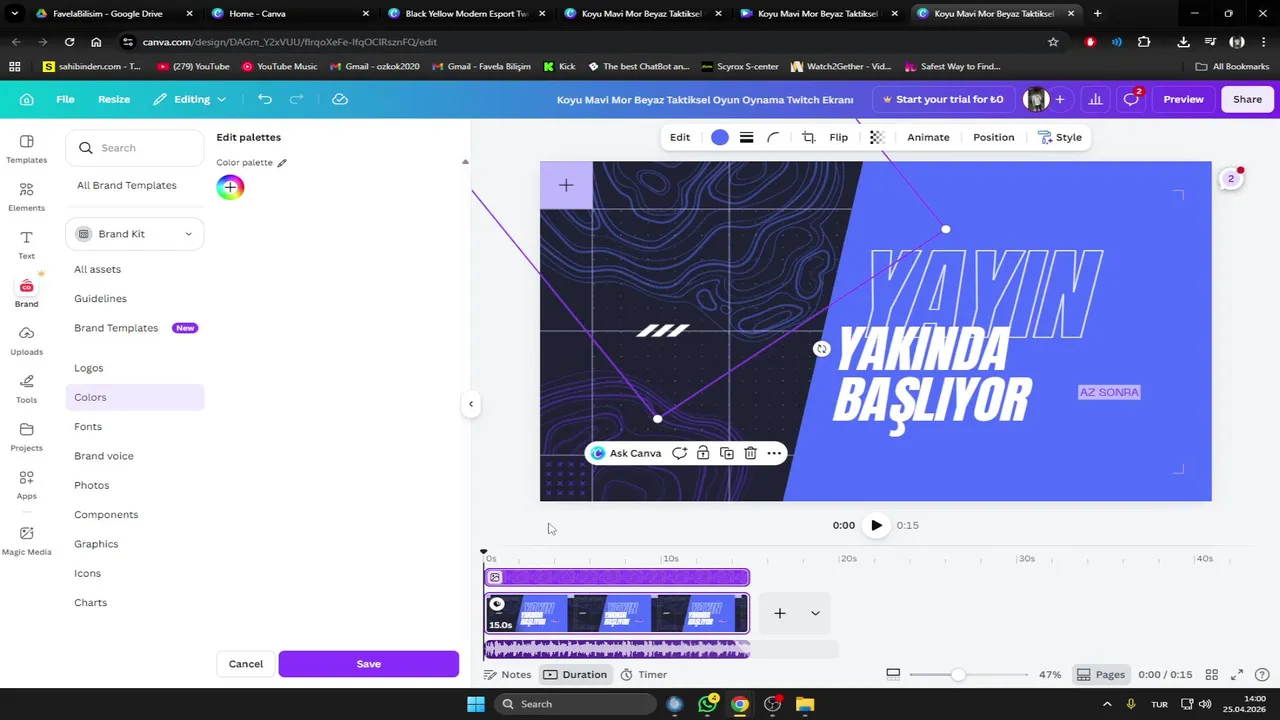This screenshot has height=720, width=1280.
Task: Adjust the zoom slider handle
Action: point(958,675)
